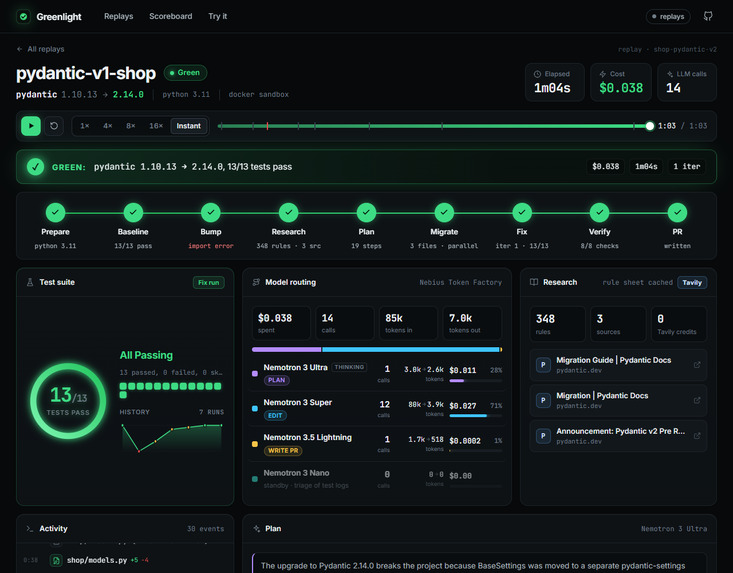Click the Fix run badge
Image resolution: width=733 pixels, height=573 pixels.
(208, 282)
